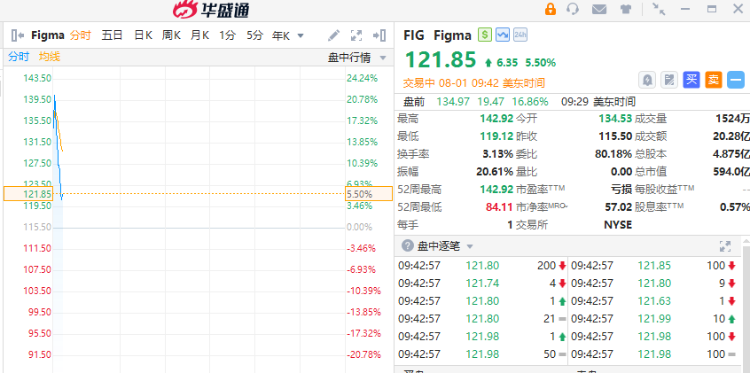The image size is (750, 373).
Task: Open the skin shirt theme icon
Action: coord(626,9)
